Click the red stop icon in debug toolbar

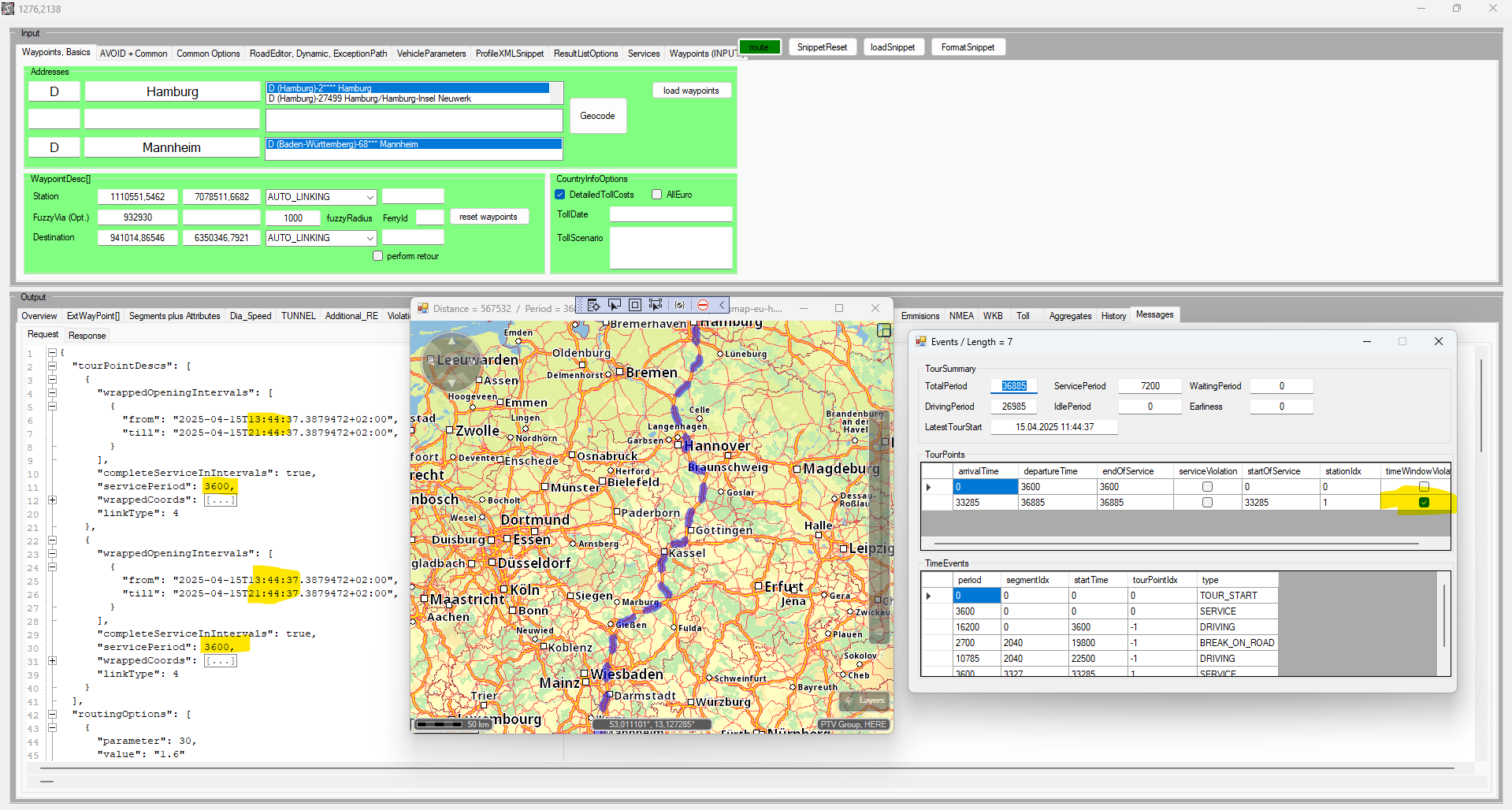tap(703, 306)
